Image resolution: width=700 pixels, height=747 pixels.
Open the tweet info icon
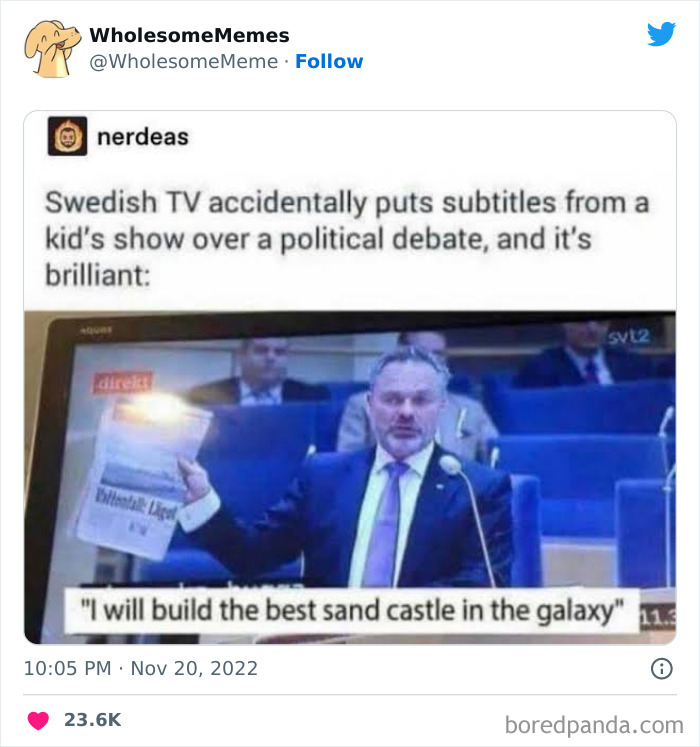pos(661,669)
